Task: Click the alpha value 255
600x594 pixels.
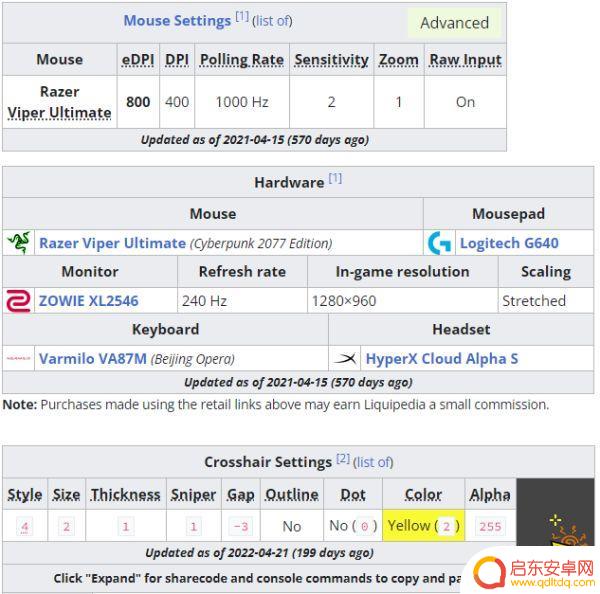Action: [490, 527]
